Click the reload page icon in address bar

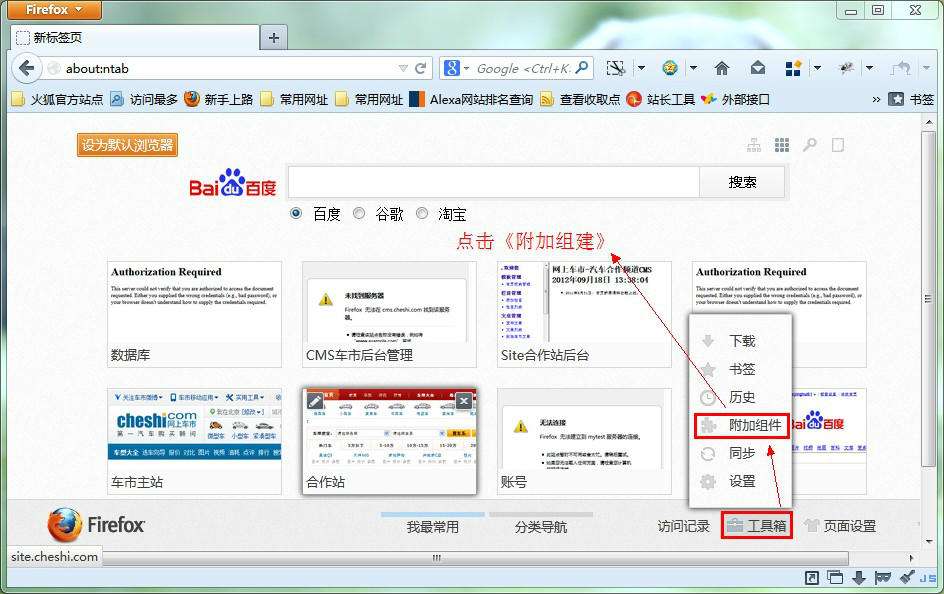point(421,69)
